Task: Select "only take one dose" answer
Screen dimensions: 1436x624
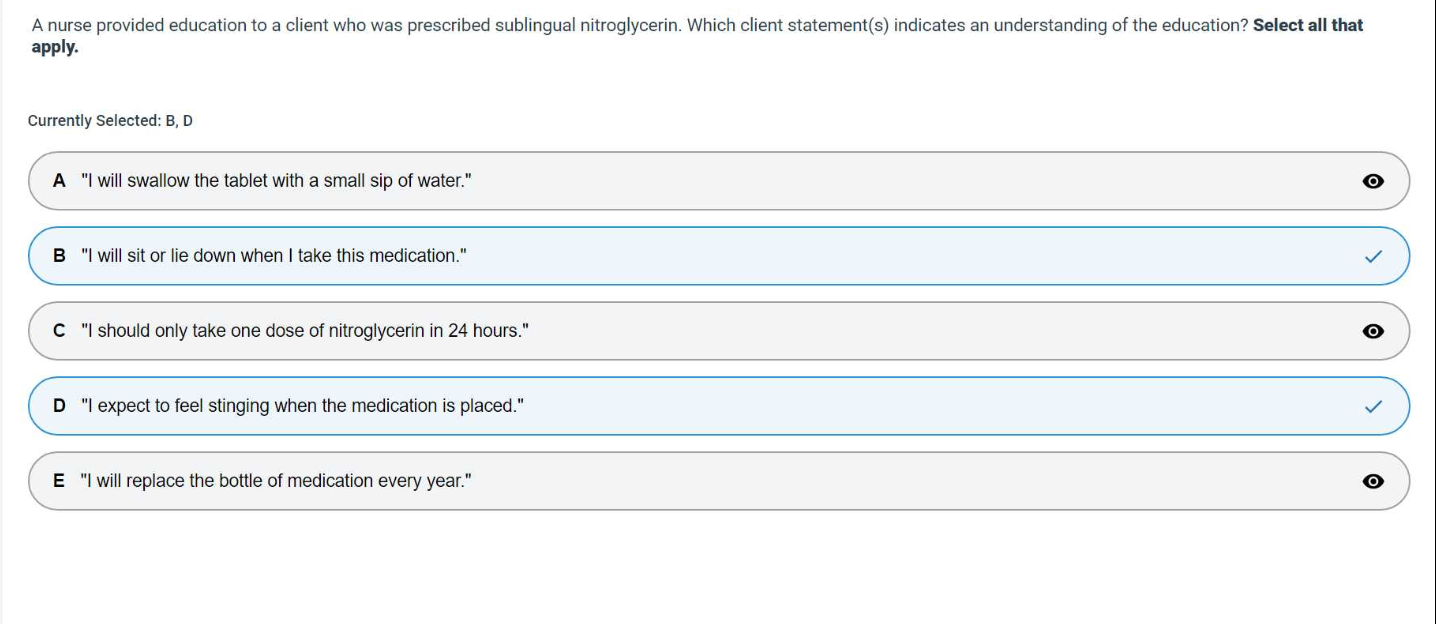Action: tap(304, 331)
